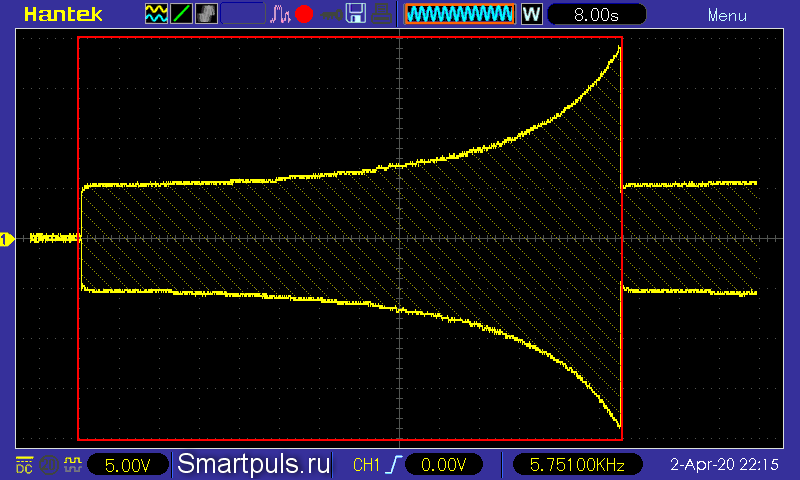Screen dimensions: 800x480
Task: Save waveform with the floppy disk icon
Action: point(356,14)
